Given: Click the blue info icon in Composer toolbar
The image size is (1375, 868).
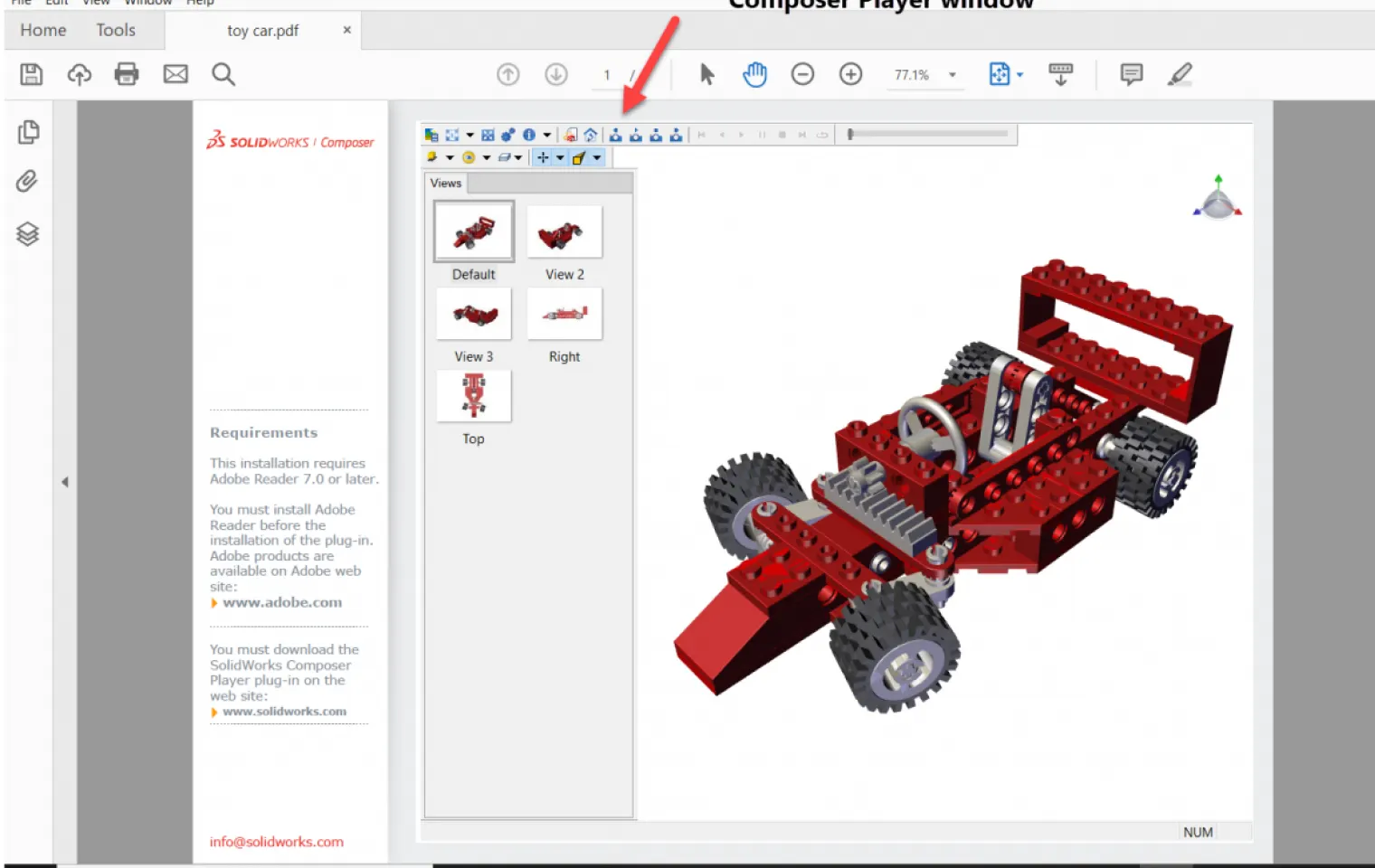Looking at the screenshot, I should 529,135.
